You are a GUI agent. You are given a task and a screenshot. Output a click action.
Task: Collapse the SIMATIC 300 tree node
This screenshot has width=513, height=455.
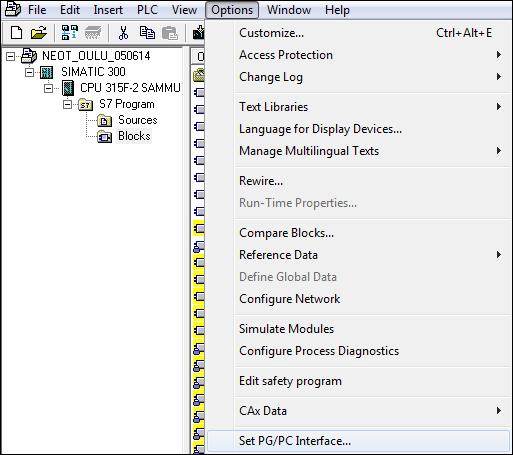coord(30,72)
